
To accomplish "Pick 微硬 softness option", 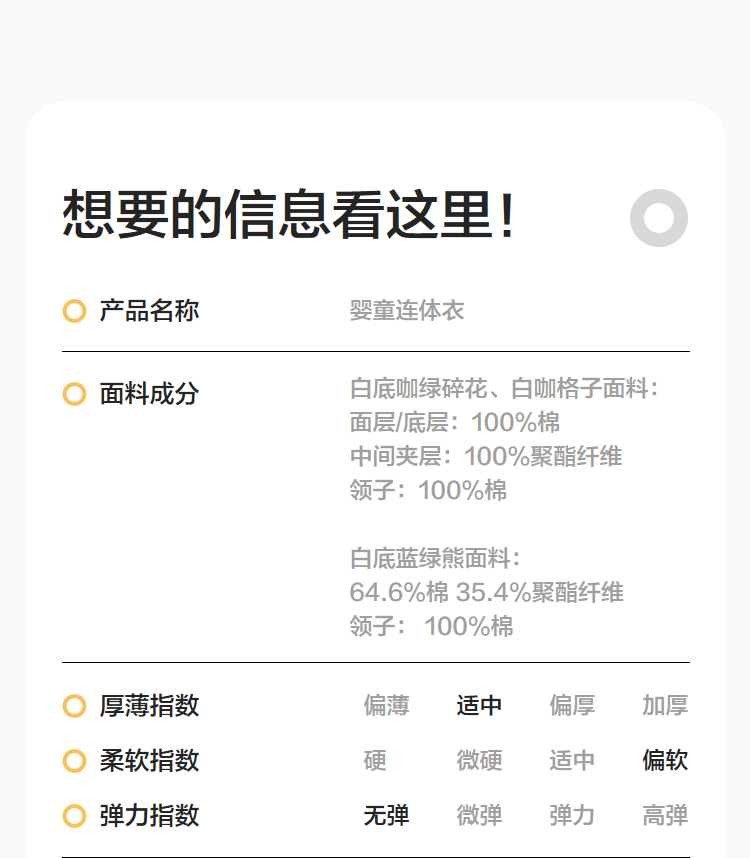I will click(479, 761).
